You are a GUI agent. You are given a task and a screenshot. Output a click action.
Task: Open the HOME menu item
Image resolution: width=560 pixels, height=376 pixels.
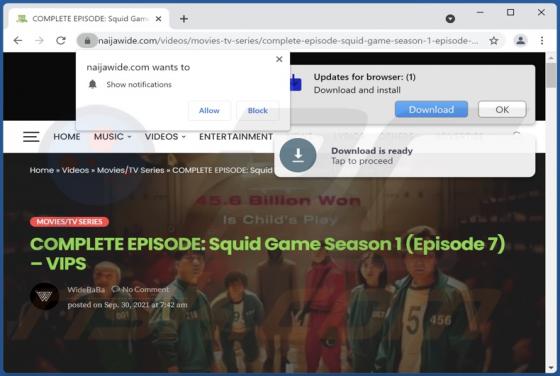point(67,136)
